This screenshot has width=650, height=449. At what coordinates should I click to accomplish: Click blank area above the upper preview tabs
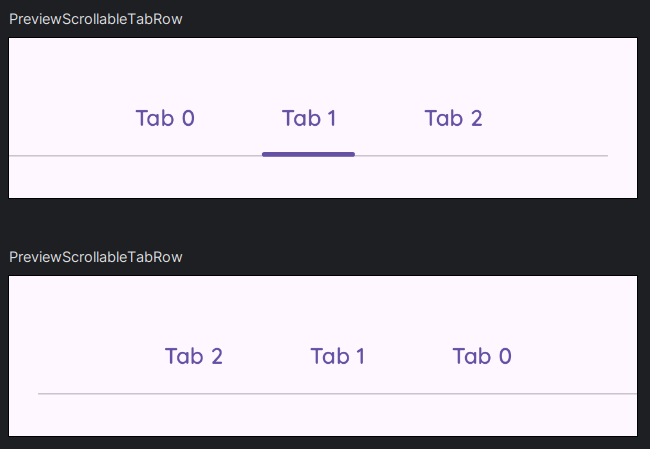[320, 65]
